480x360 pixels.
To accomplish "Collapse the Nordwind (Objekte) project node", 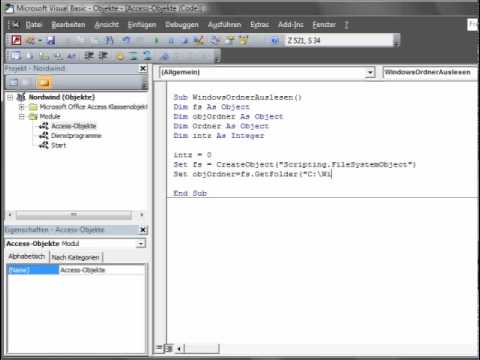I will click(x=10, y=97).
